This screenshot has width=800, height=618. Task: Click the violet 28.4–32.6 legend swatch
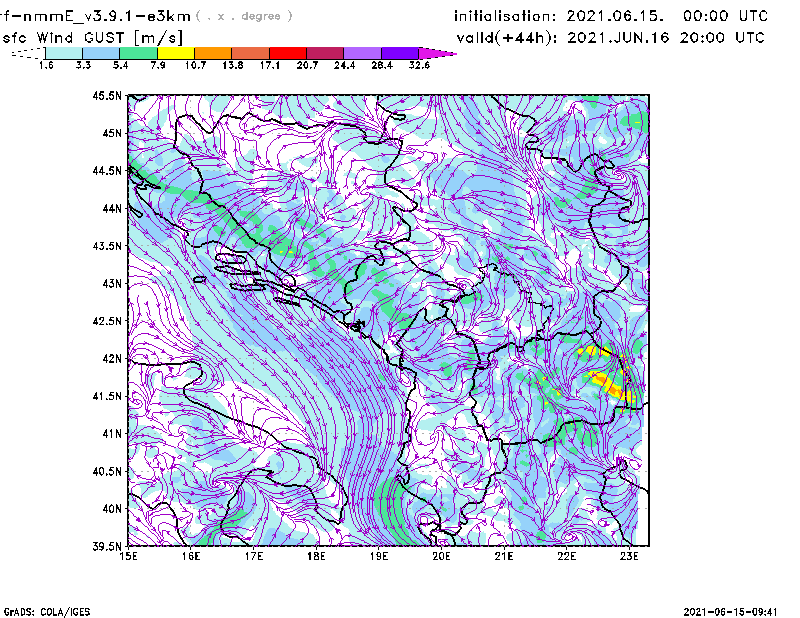point(400,53)
